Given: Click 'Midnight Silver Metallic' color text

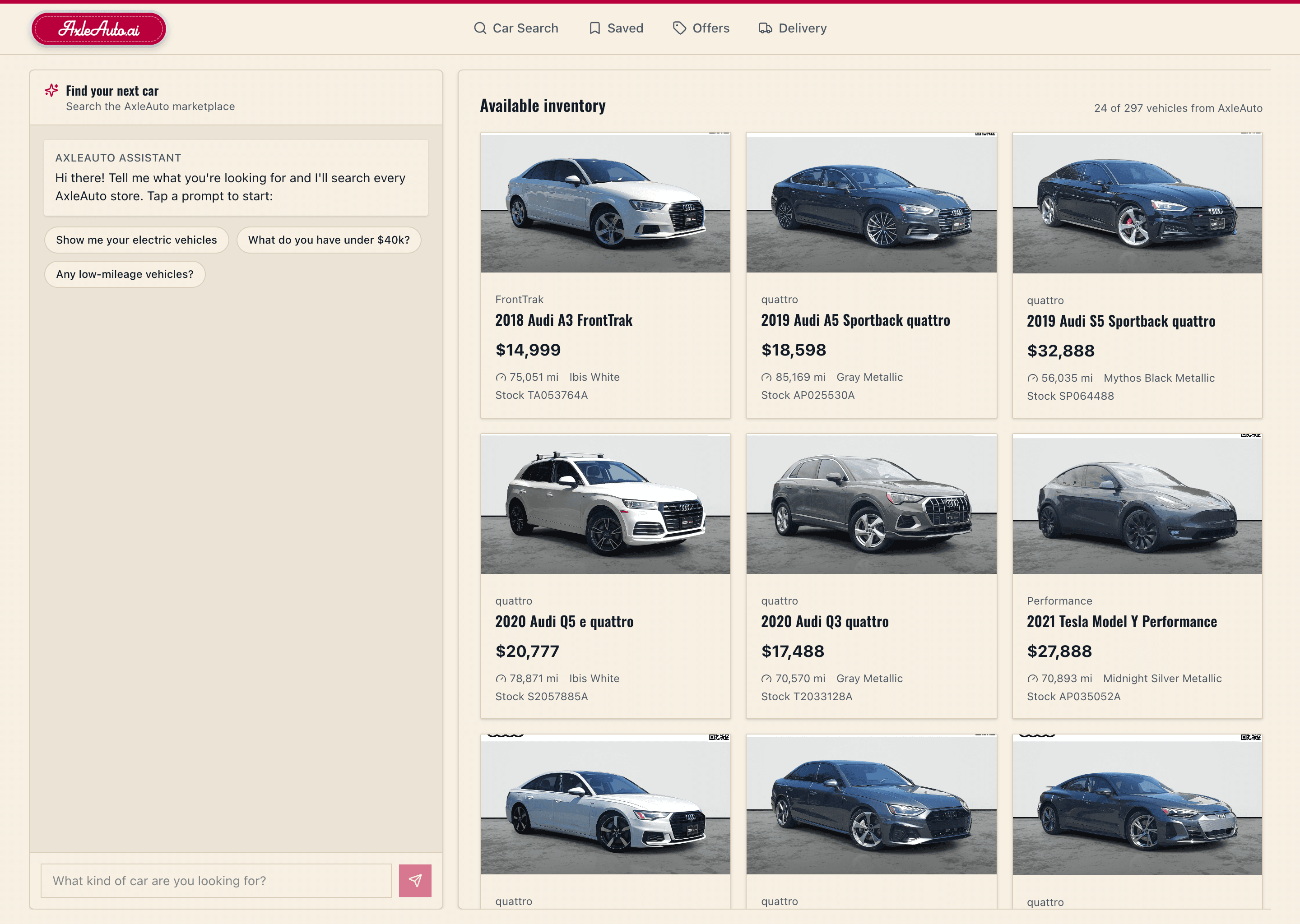Looking at the screenshot, I should (x=1162, y=679).
